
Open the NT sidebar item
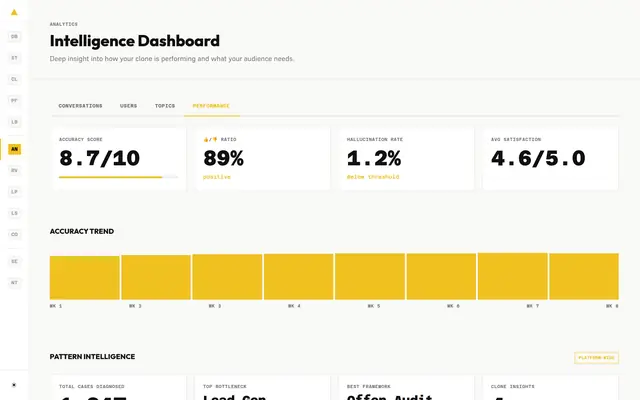point(14,282)
